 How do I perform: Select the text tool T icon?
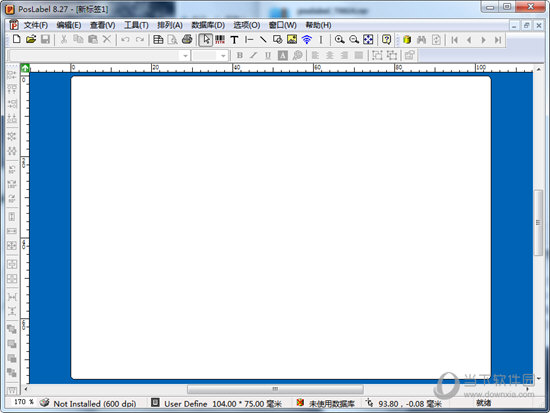[x=234, y=40]
